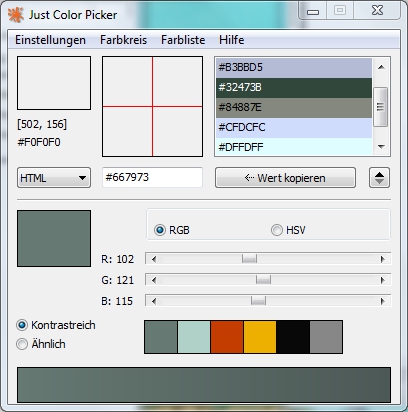The image size is (408, 412).
Task: Click the G: 121 value label
Action: point(117,280)
